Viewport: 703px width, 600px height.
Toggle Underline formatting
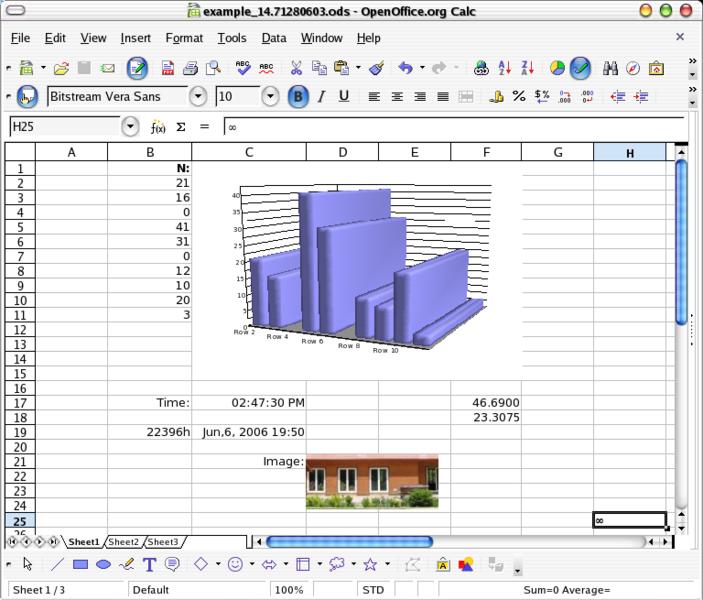[x=344, y=97]
